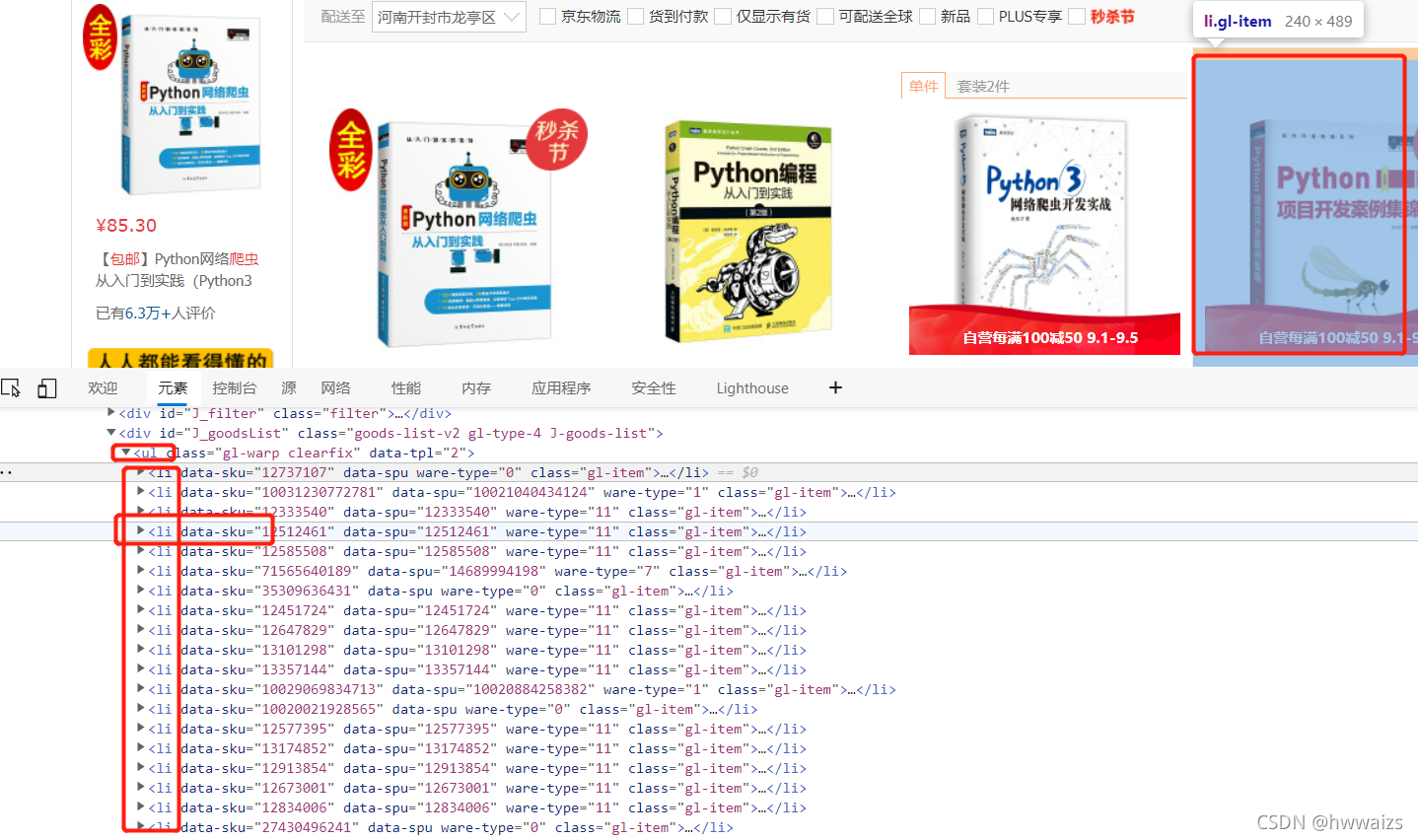Image resolution: width=1418 pixels, height=840 pixels.
Task: Switch to the 控制台 tab
Action: (235, 387)
